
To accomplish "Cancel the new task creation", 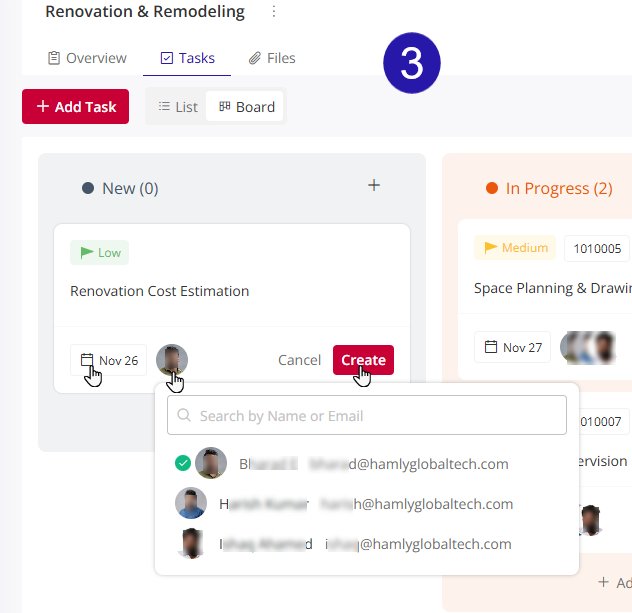I will click(299, 360).
